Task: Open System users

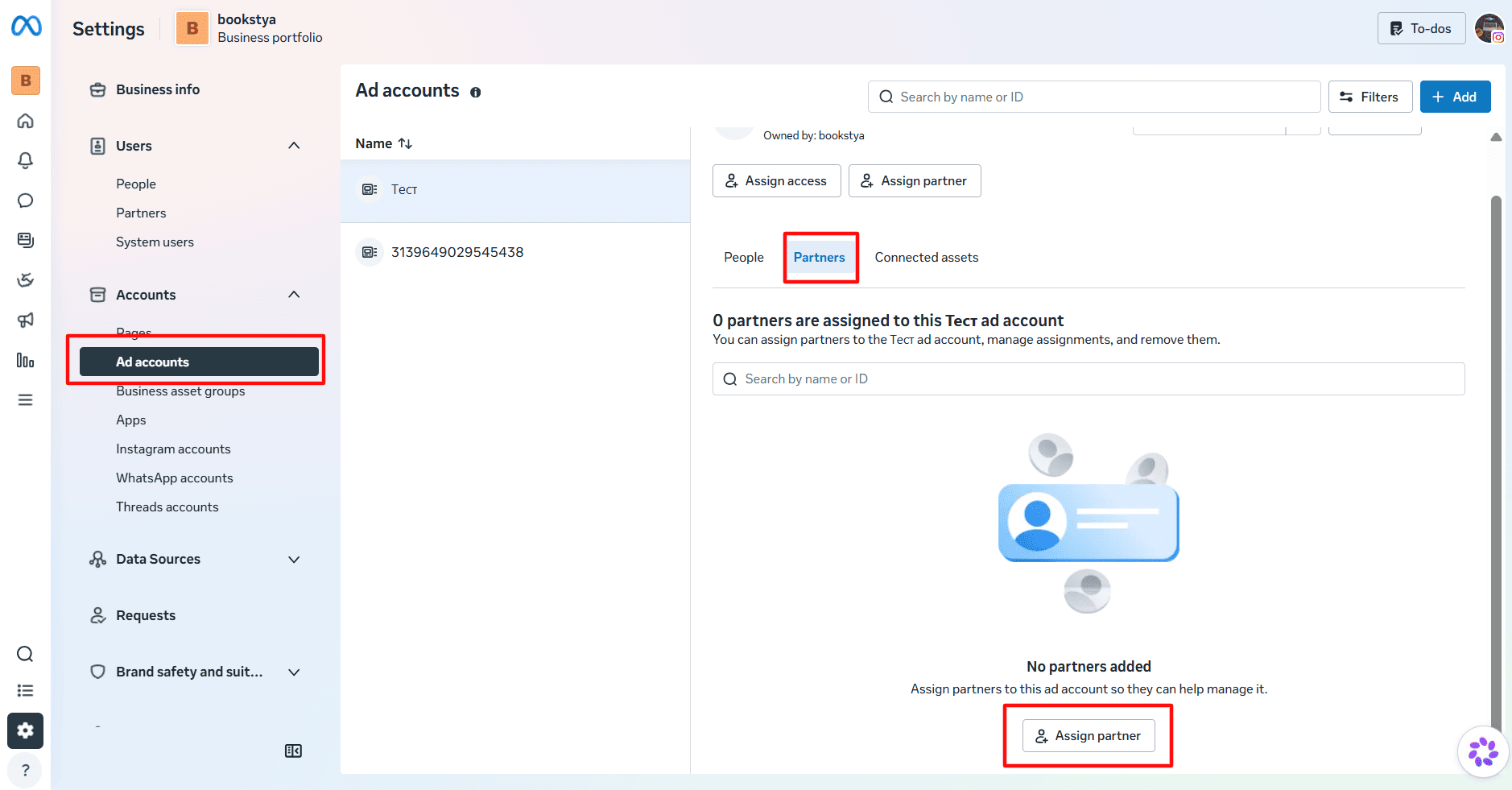Action: 155,242
